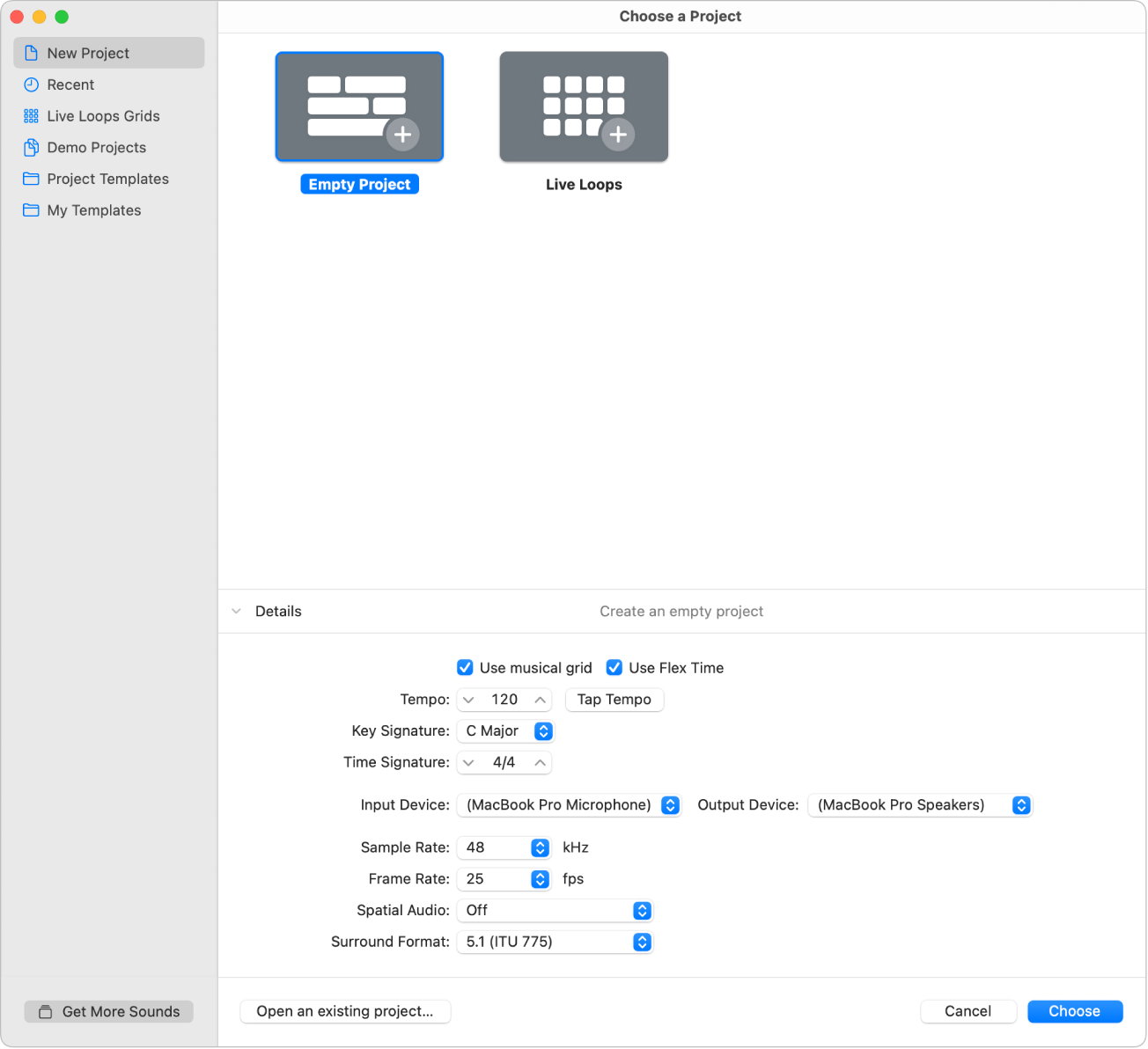Select the Empty Project template thumbnail
Image resolution: width=1148 pixels, height=1049 pixels.
[359, 106]
